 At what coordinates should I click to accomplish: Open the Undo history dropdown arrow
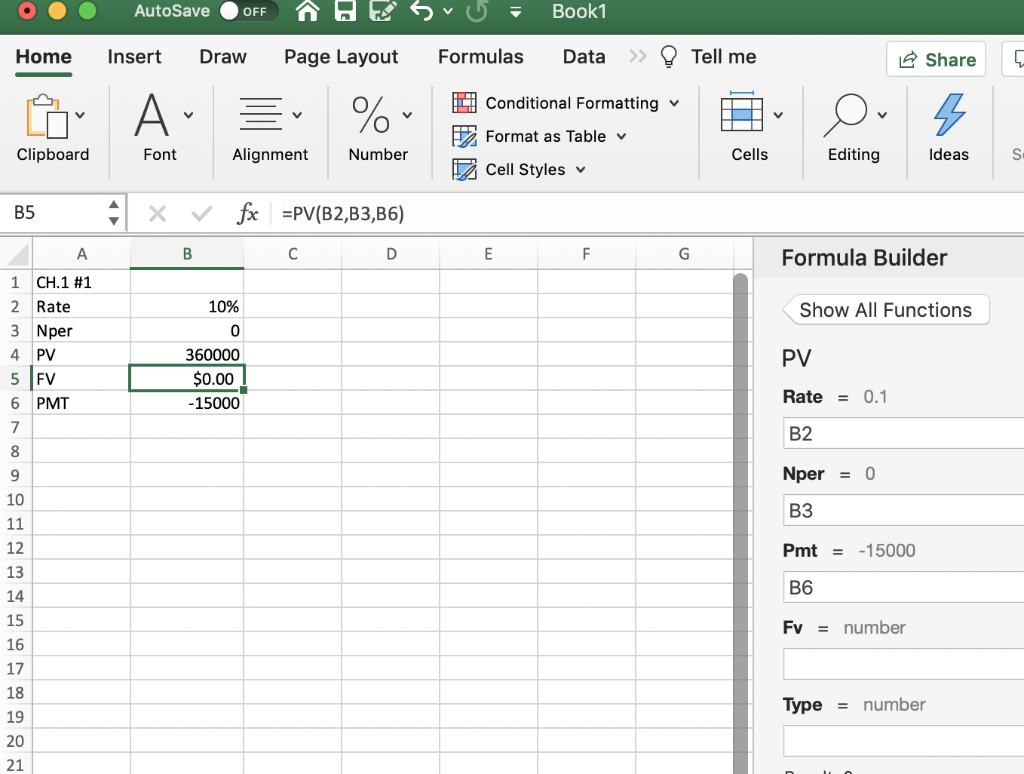[x=448, y=11]
